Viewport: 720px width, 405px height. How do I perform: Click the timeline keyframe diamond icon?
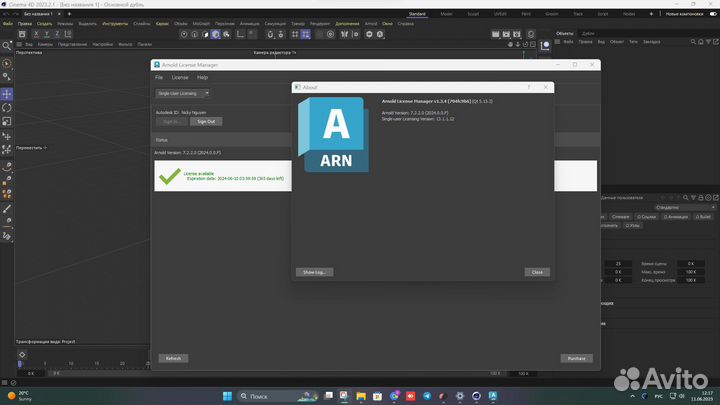click(22, 354)
